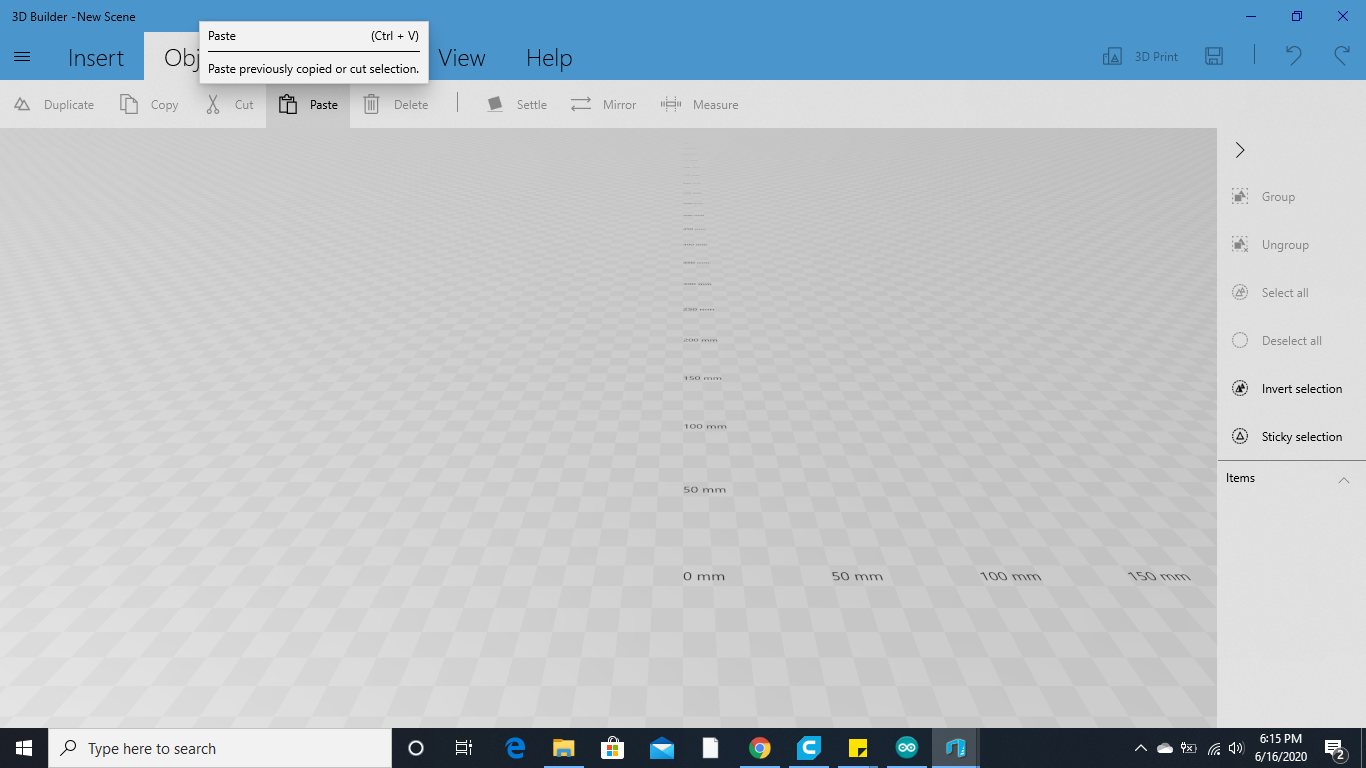Open the Mirror tool
The image size is (1366, 768).
(x=603, y=104)
